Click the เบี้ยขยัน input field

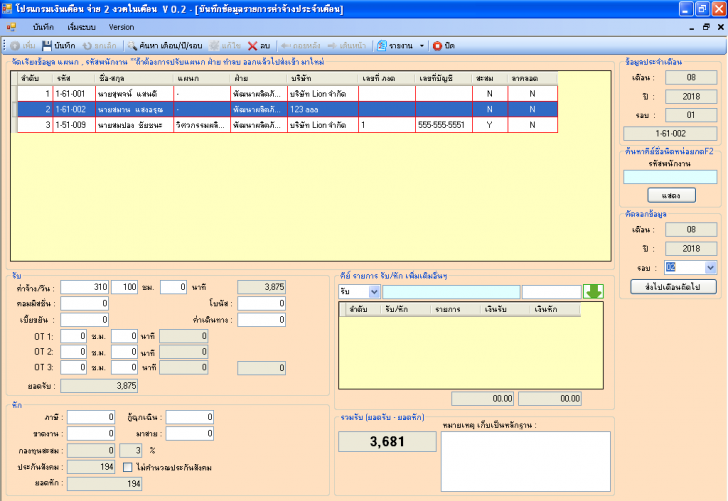(84, 319)
